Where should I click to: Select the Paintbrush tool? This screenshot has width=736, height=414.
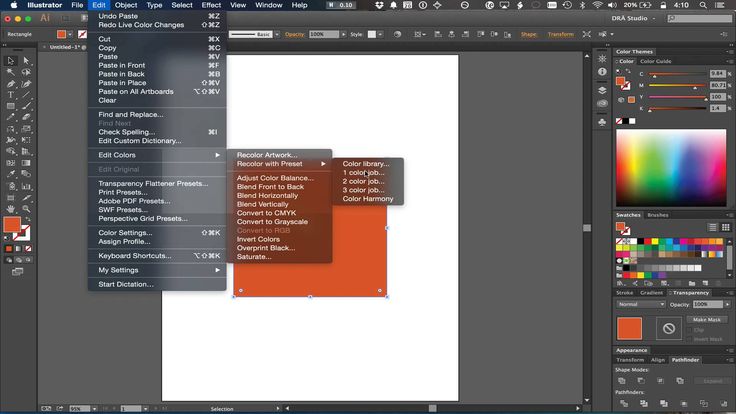point(26,106)
